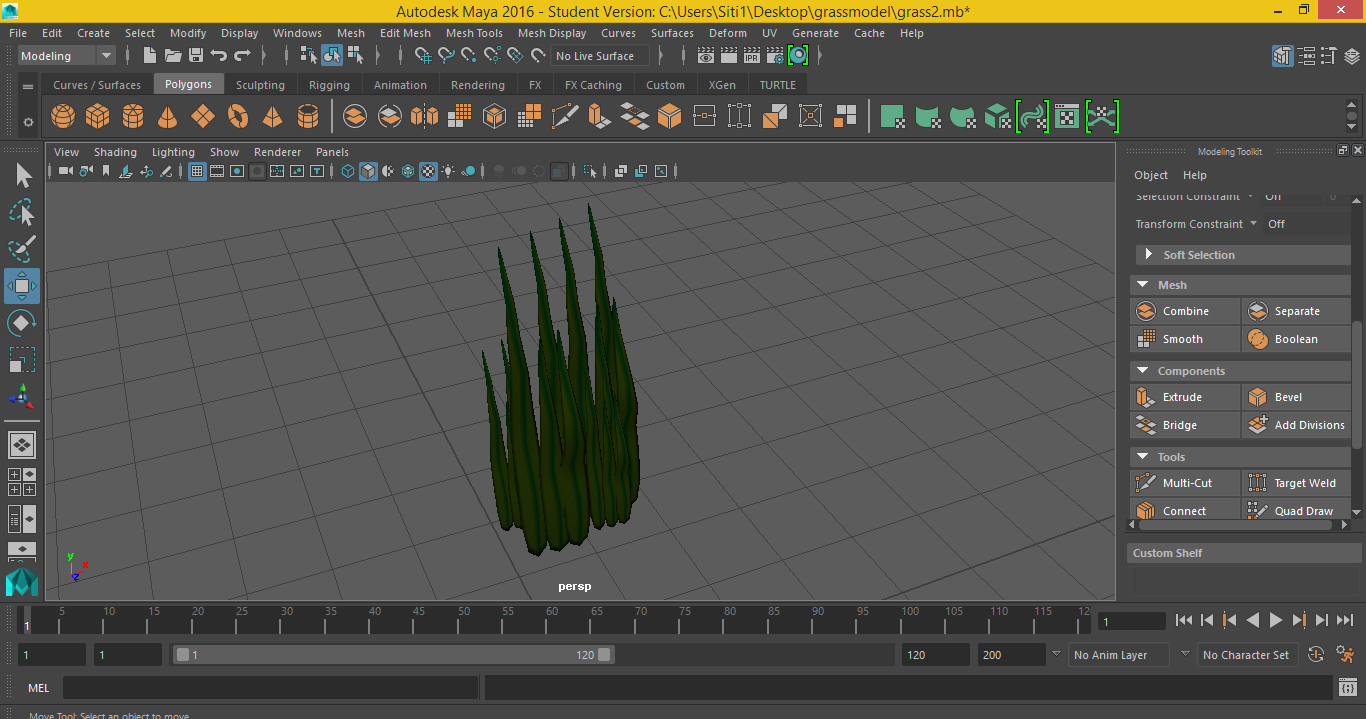Open the Anim Layer dropdown arrow
Viewport: 1366px width, 719px height.
coord(1056,654)
